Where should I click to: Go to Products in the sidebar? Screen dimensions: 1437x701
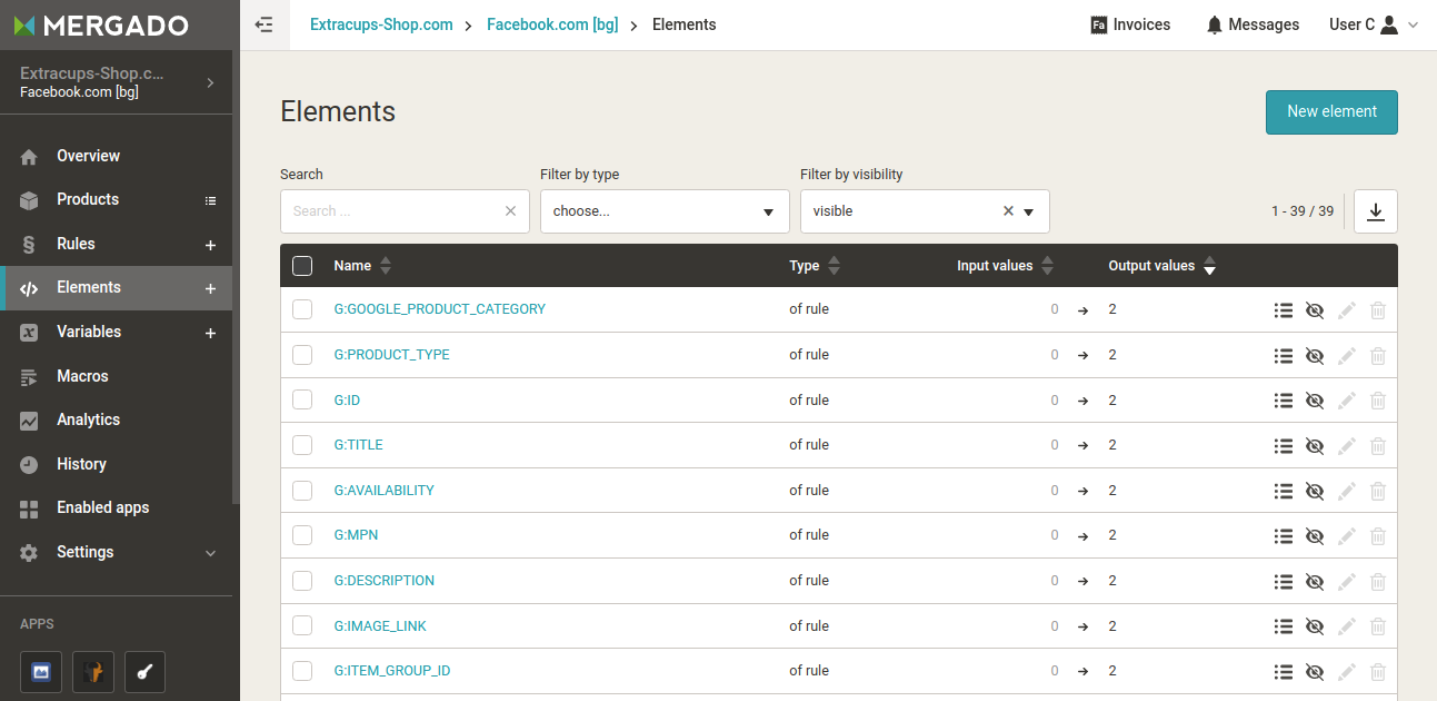(x=88, y=200)
